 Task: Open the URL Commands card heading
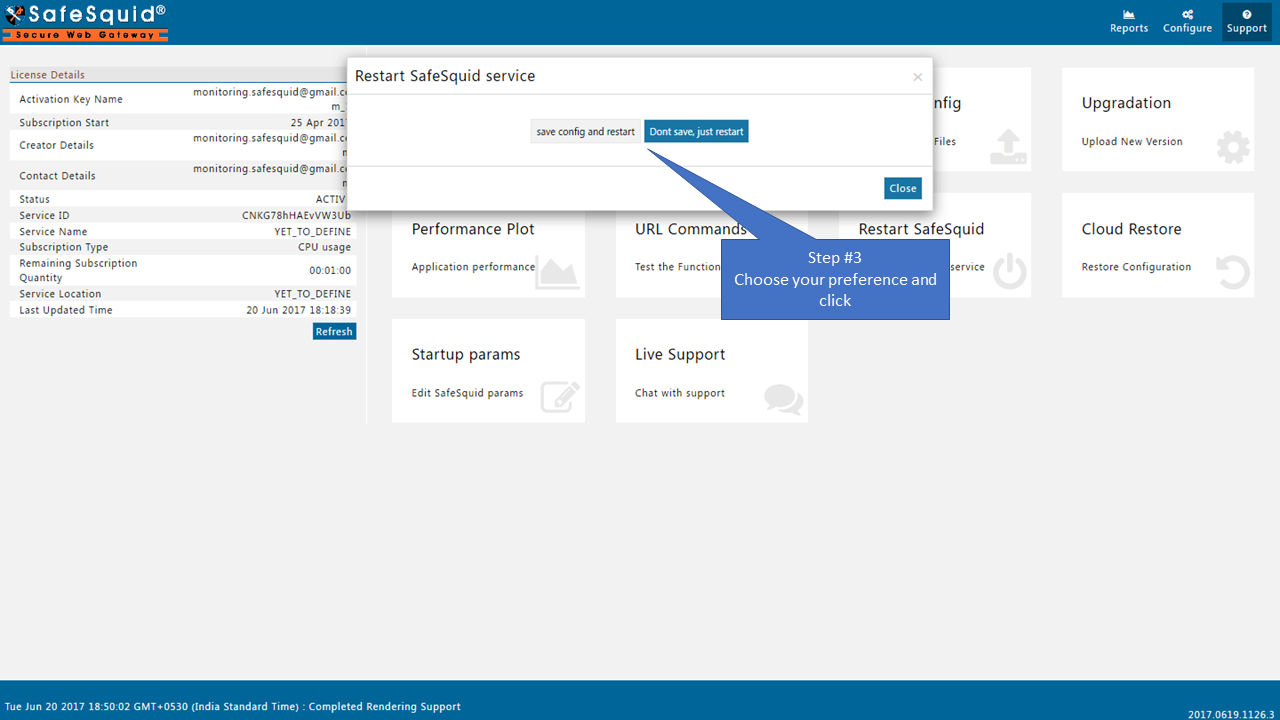click(691, 229)
